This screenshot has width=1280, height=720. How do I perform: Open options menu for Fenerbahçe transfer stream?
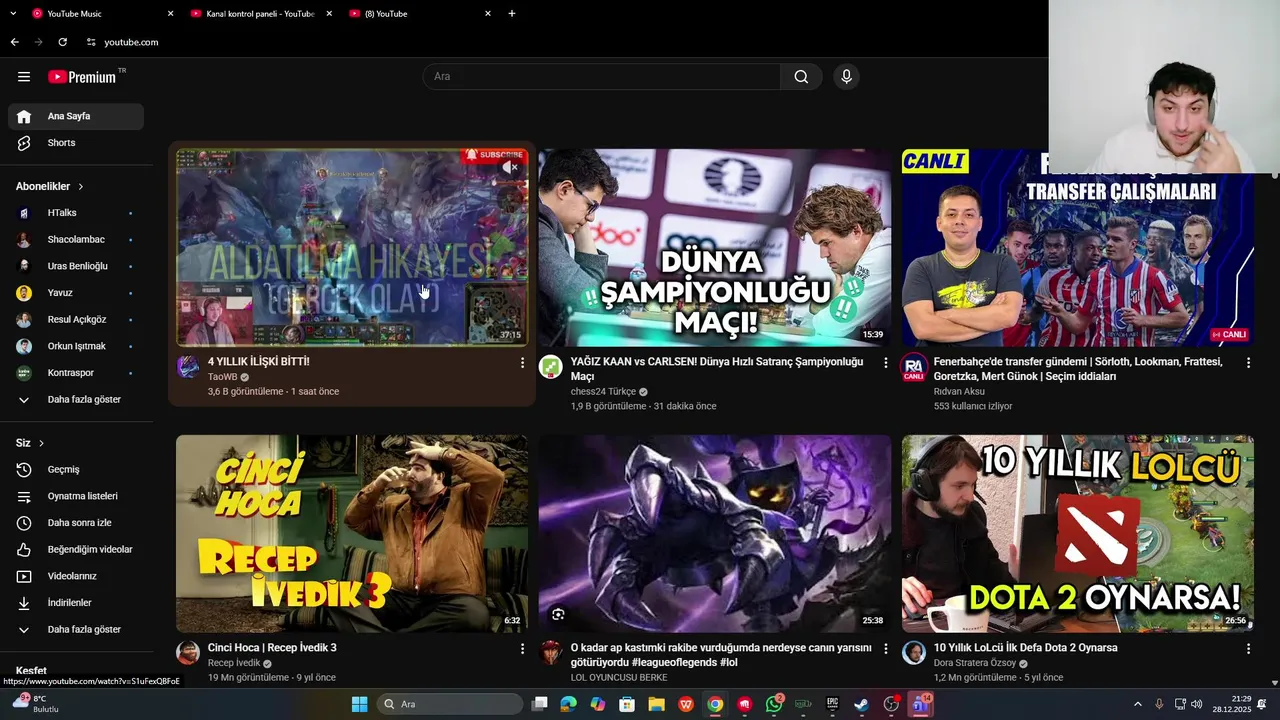[x=1248, y=363]
